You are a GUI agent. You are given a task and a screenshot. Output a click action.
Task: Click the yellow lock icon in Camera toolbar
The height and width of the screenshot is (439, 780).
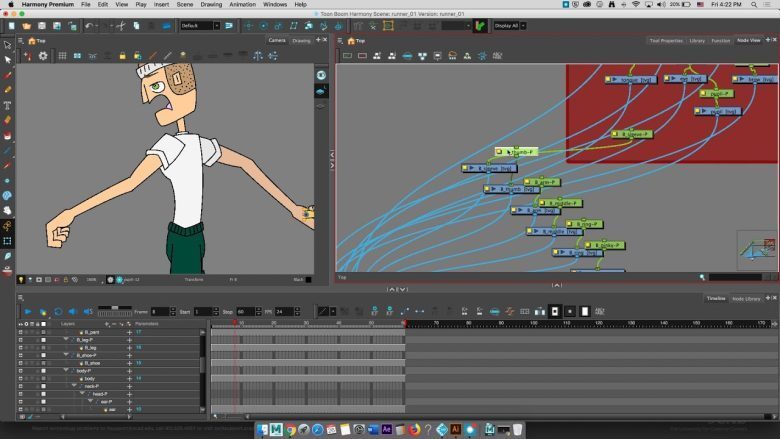122,56
